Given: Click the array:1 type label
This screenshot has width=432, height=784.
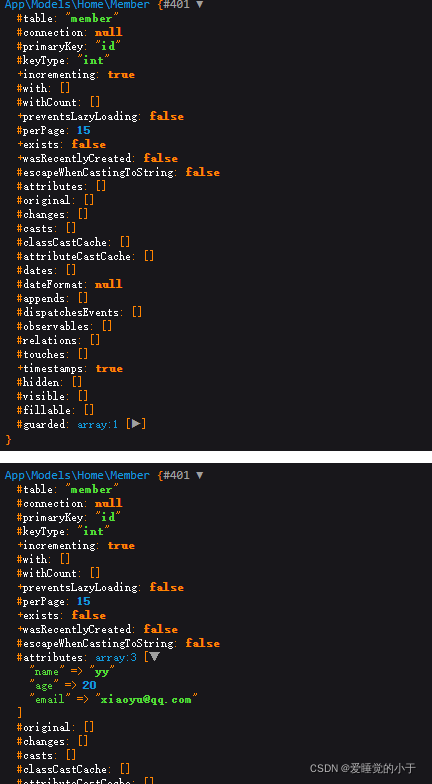Looking at the screenshot, I should pyautogui.click(x=98, y=424).
